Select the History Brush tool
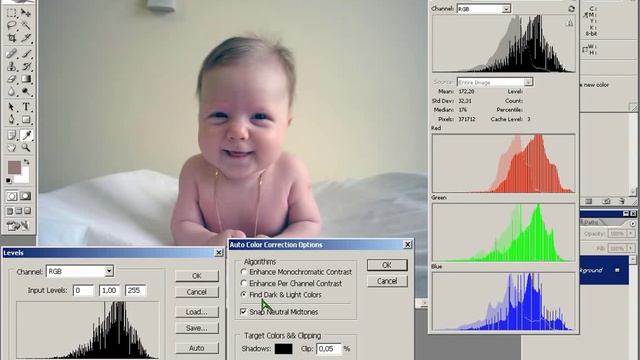Screen dimensions: 640x360 tap(26, 66)
